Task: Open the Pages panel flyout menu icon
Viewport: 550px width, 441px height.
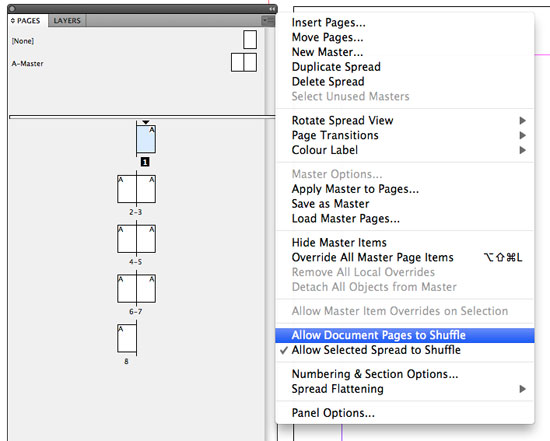Action: click(x=268, y=20)
